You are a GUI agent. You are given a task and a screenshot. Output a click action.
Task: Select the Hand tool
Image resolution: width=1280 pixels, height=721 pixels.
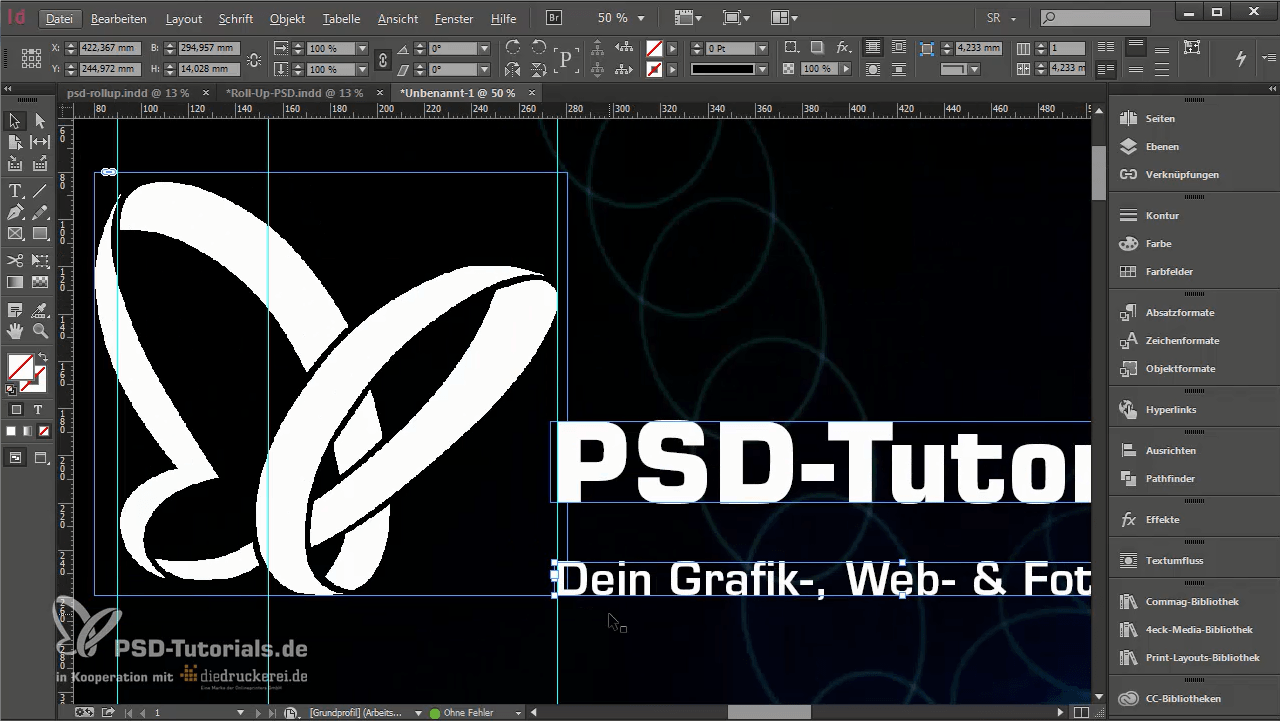(15, 331)
